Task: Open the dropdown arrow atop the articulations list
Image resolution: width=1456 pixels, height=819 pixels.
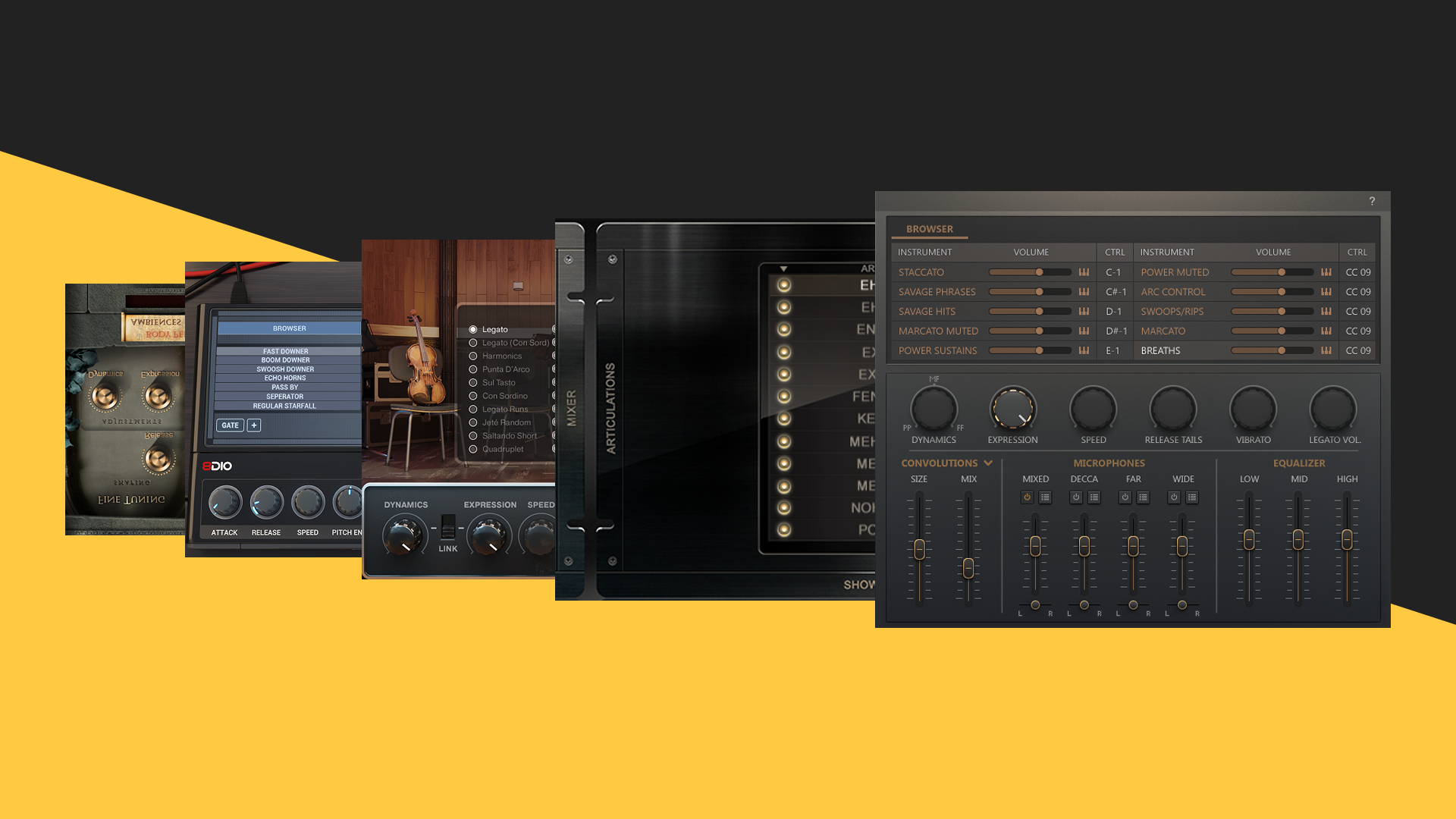Action: [785, 268]
